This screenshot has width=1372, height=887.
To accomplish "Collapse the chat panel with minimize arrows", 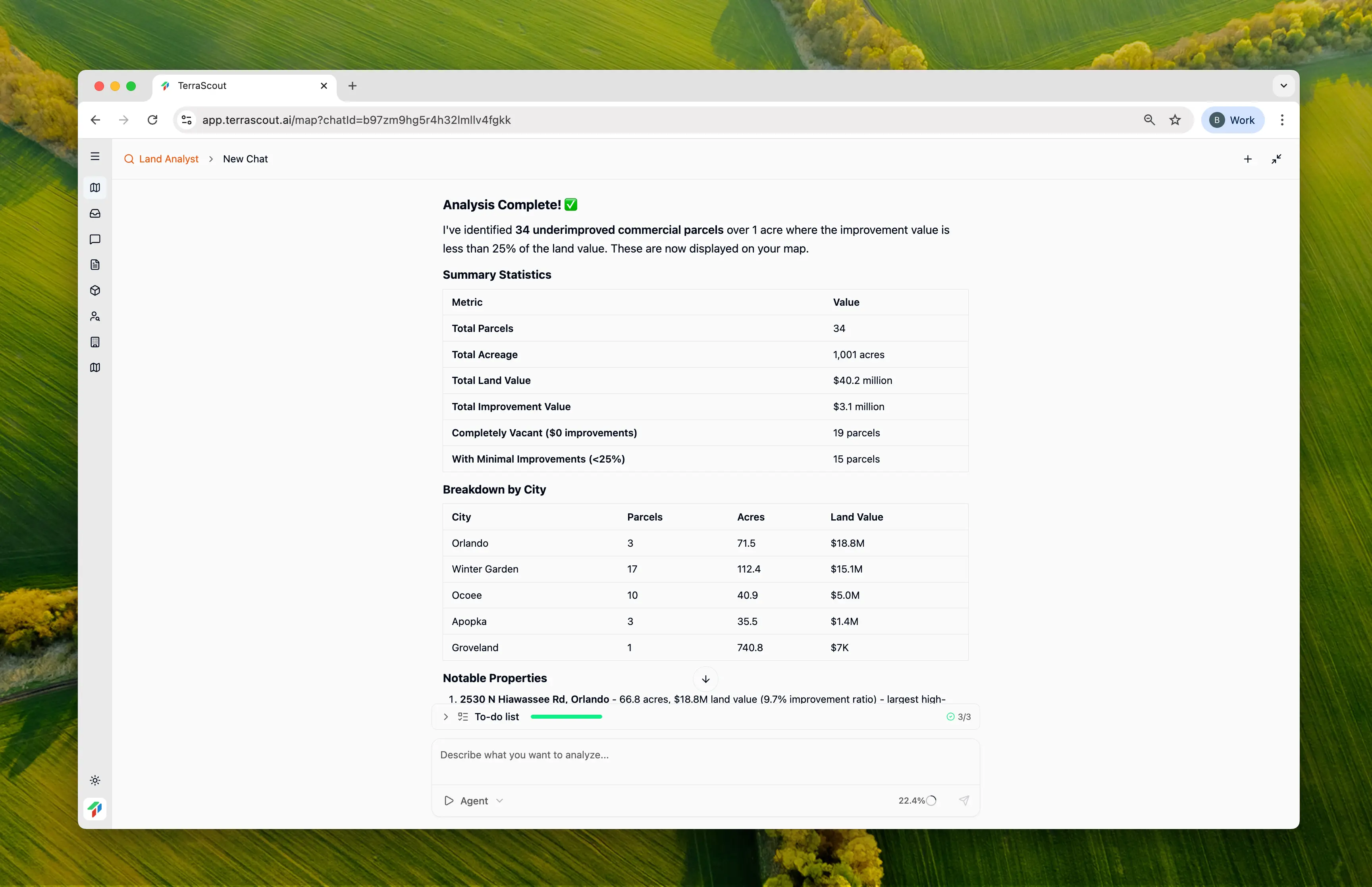I will coord(1276,159).
